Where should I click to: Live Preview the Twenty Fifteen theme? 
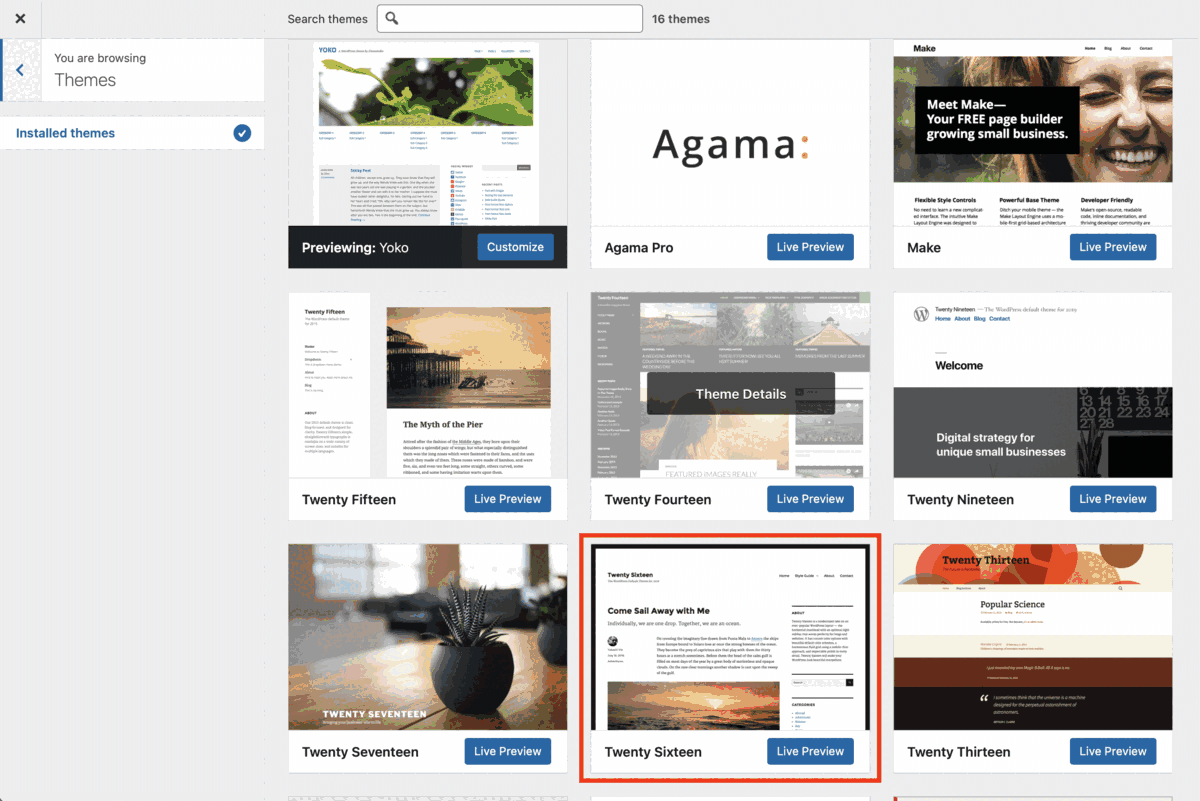tap(508, 499)
